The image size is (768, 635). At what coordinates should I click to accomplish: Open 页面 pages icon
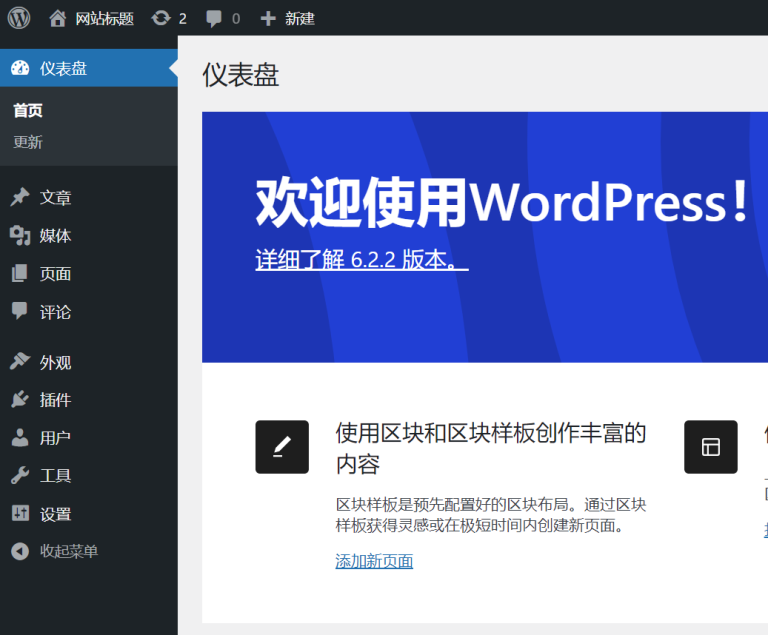coord(20,273)
